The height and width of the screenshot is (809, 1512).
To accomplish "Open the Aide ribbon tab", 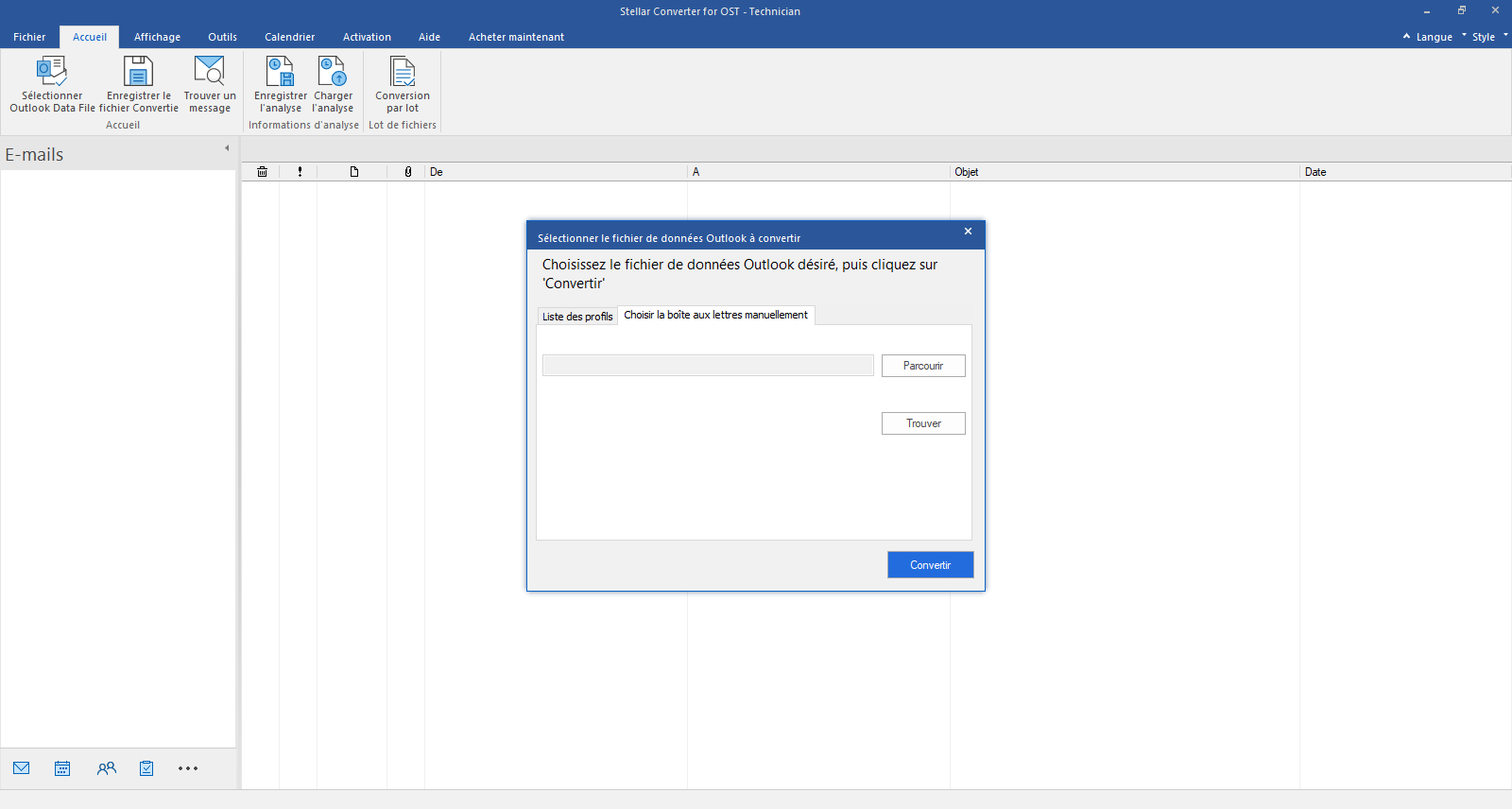I will click(x=429, y=37).
